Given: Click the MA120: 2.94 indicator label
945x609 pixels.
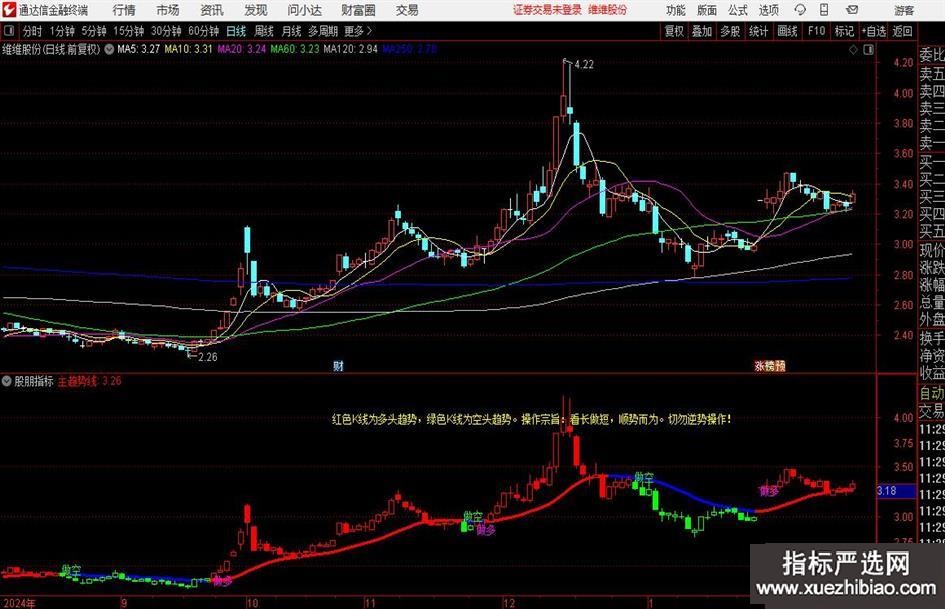Looking at the screenshot, I should point(351,49).
